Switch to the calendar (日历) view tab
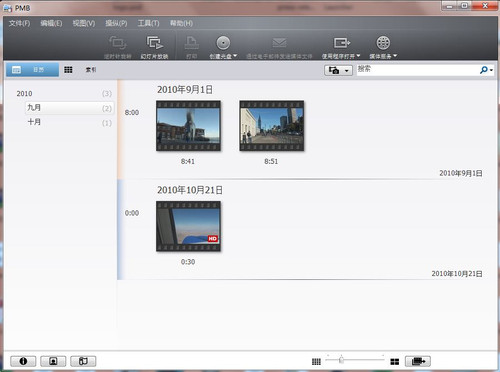Screen dimensions: 500x372 pos(32,70)
